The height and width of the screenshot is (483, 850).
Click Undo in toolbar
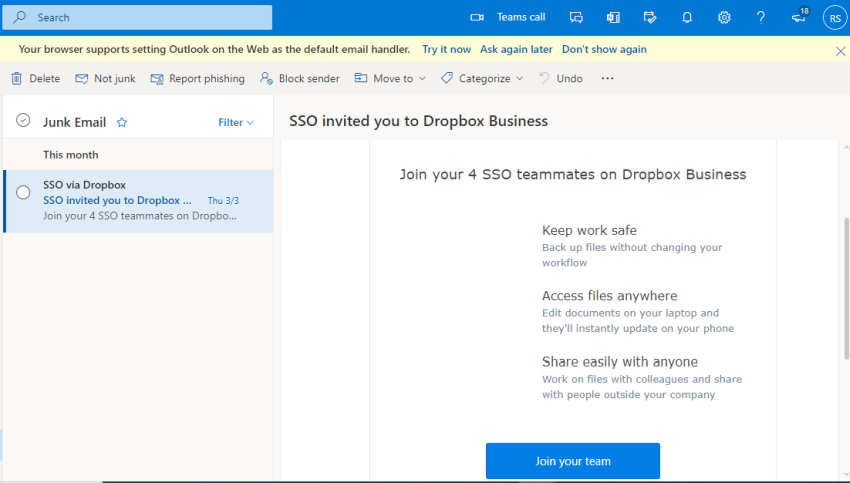click(x=561, y=79)
